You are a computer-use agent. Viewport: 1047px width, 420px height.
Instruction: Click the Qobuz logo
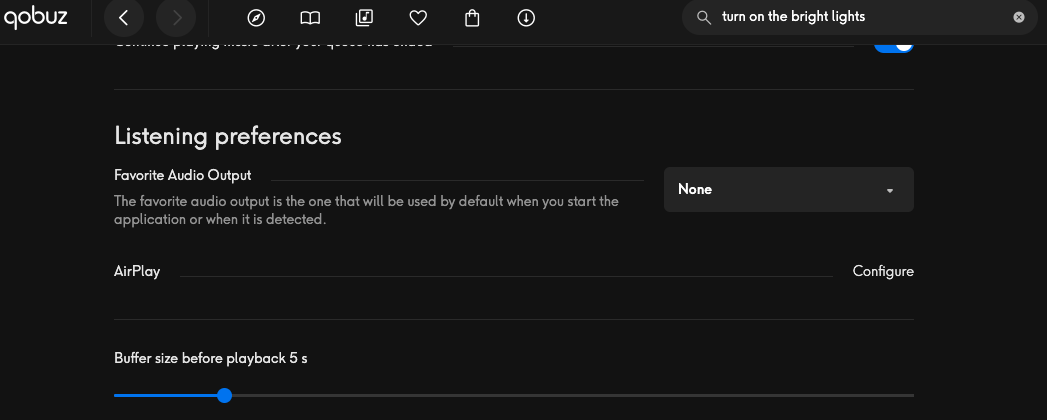coord(35,17)
